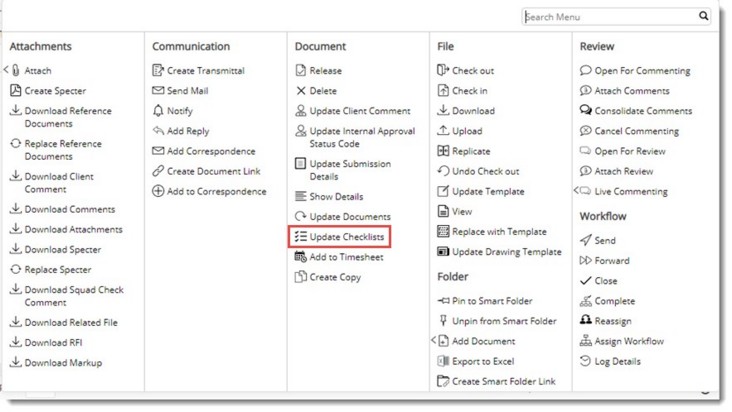Click the Export to Excel icon
The width and height of the screenshot is (732, 412).
point(444,361)
